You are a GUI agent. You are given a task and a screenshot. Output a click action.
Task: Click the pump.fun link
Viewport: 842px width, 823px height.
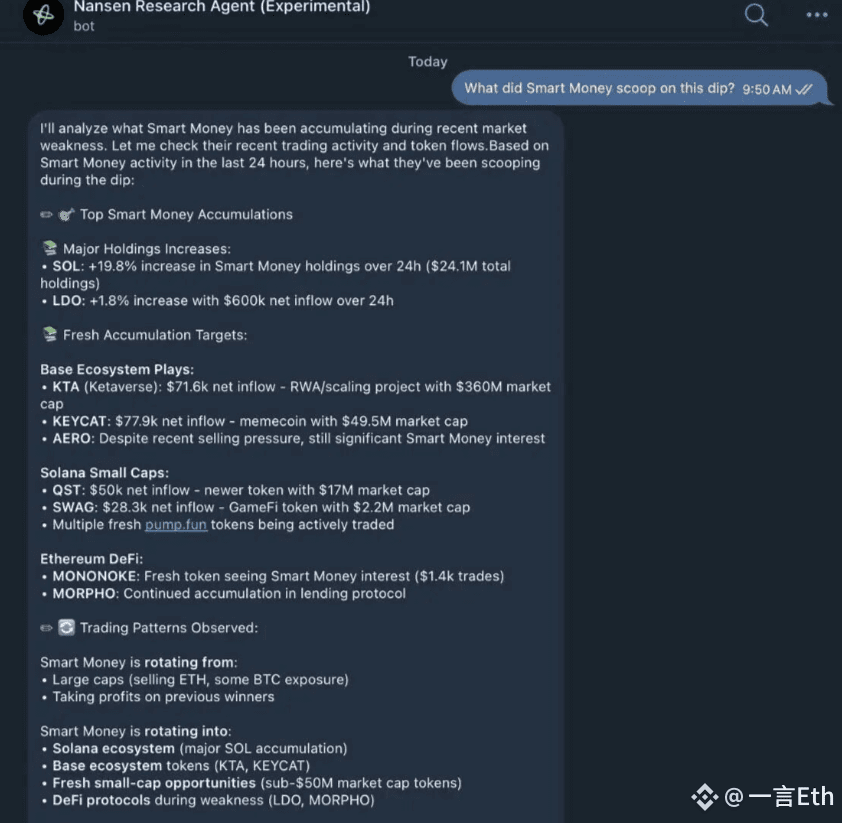[x=176, y=525]
